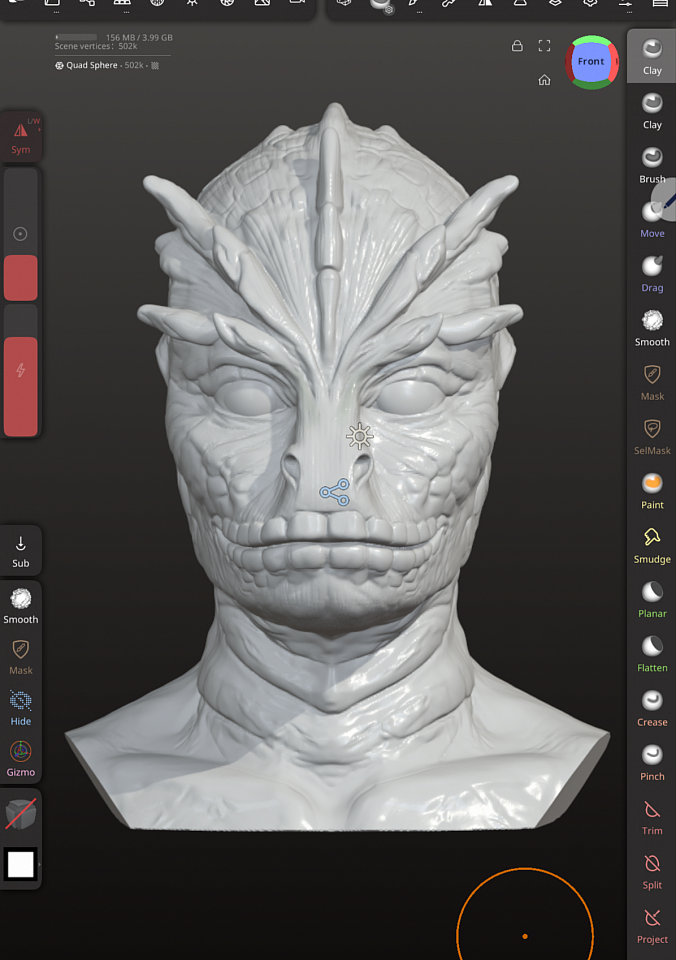Click the Hide button on left panel
The image size is (676, 960).
point(21,706)
